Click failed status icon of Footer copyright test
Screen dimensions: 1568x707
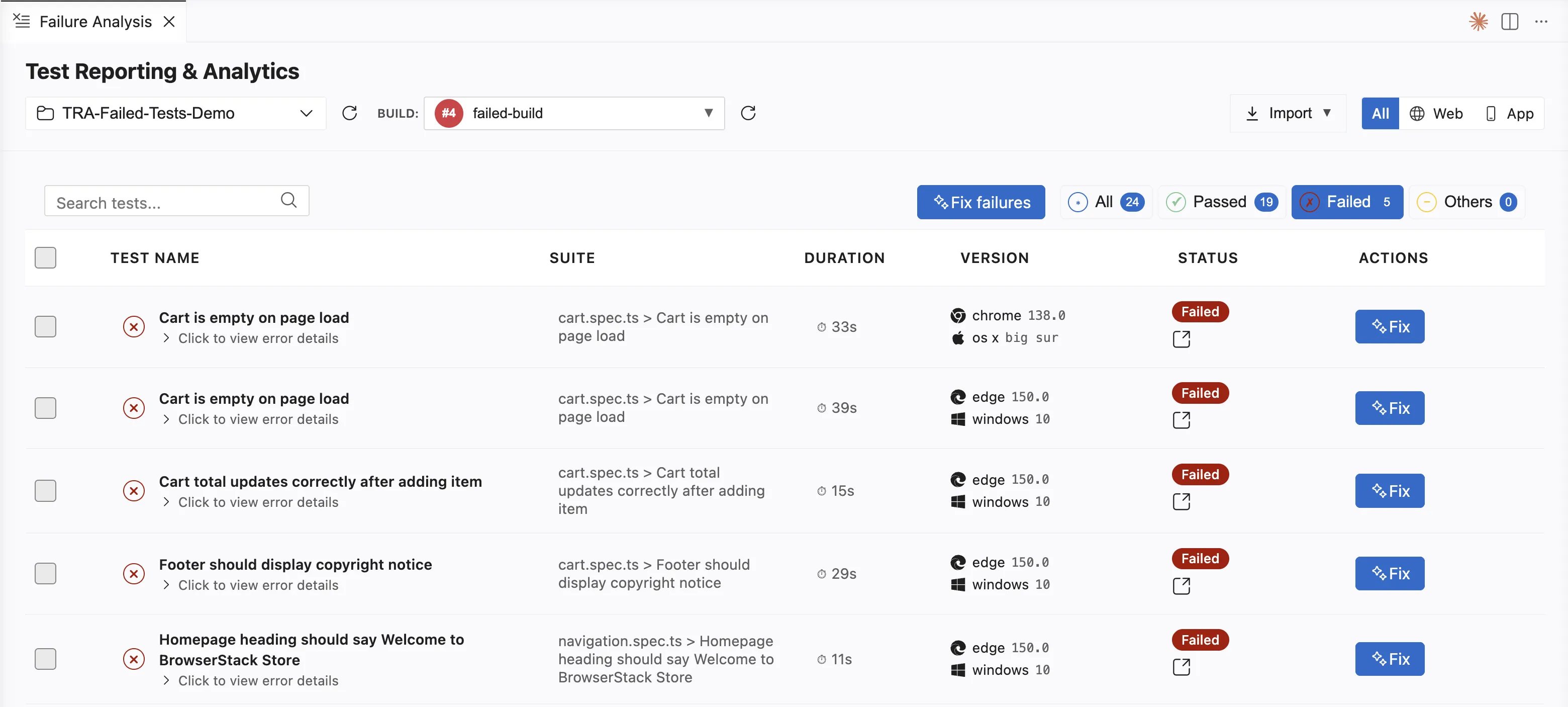click(x=134, y=574)
